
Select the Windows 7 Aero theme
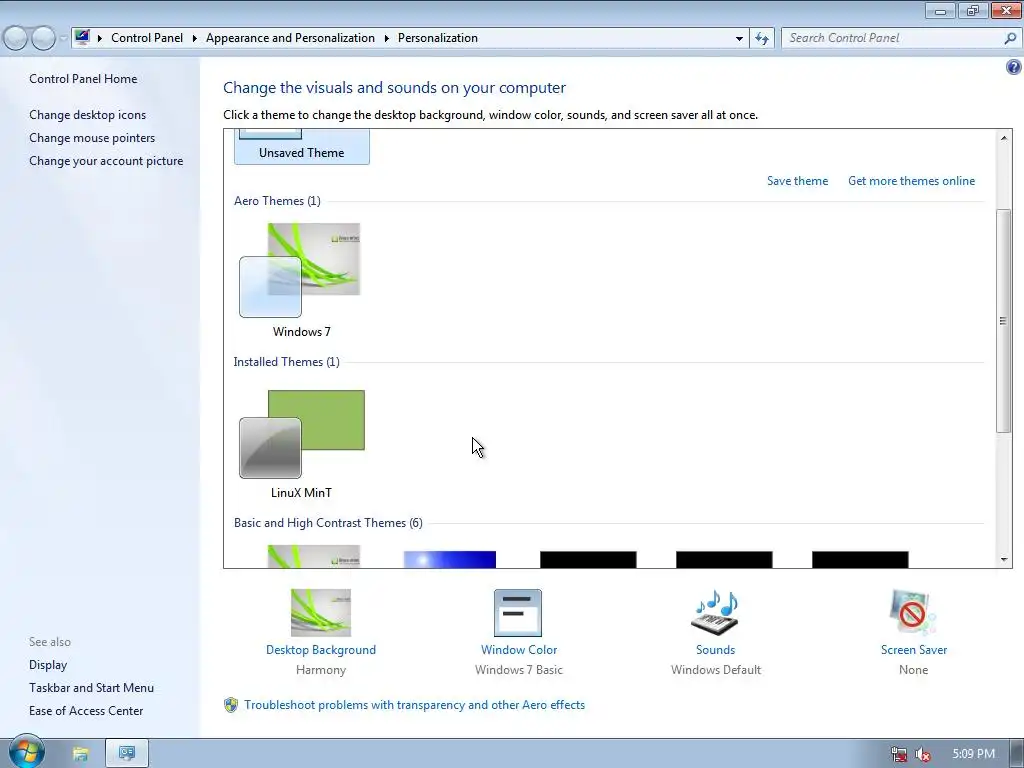pos(301,281)
